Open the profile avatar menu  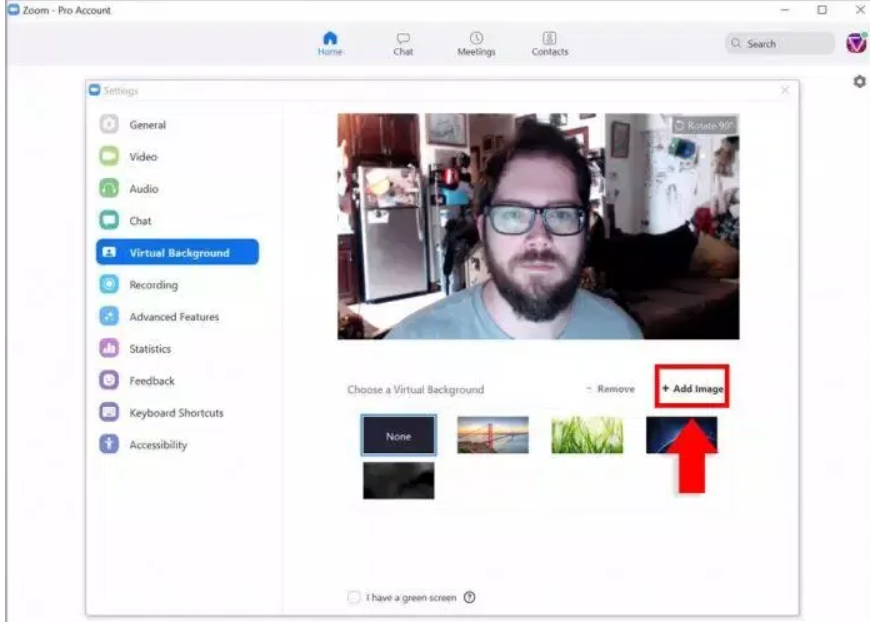pyautogui.click(x=856, y=43)
